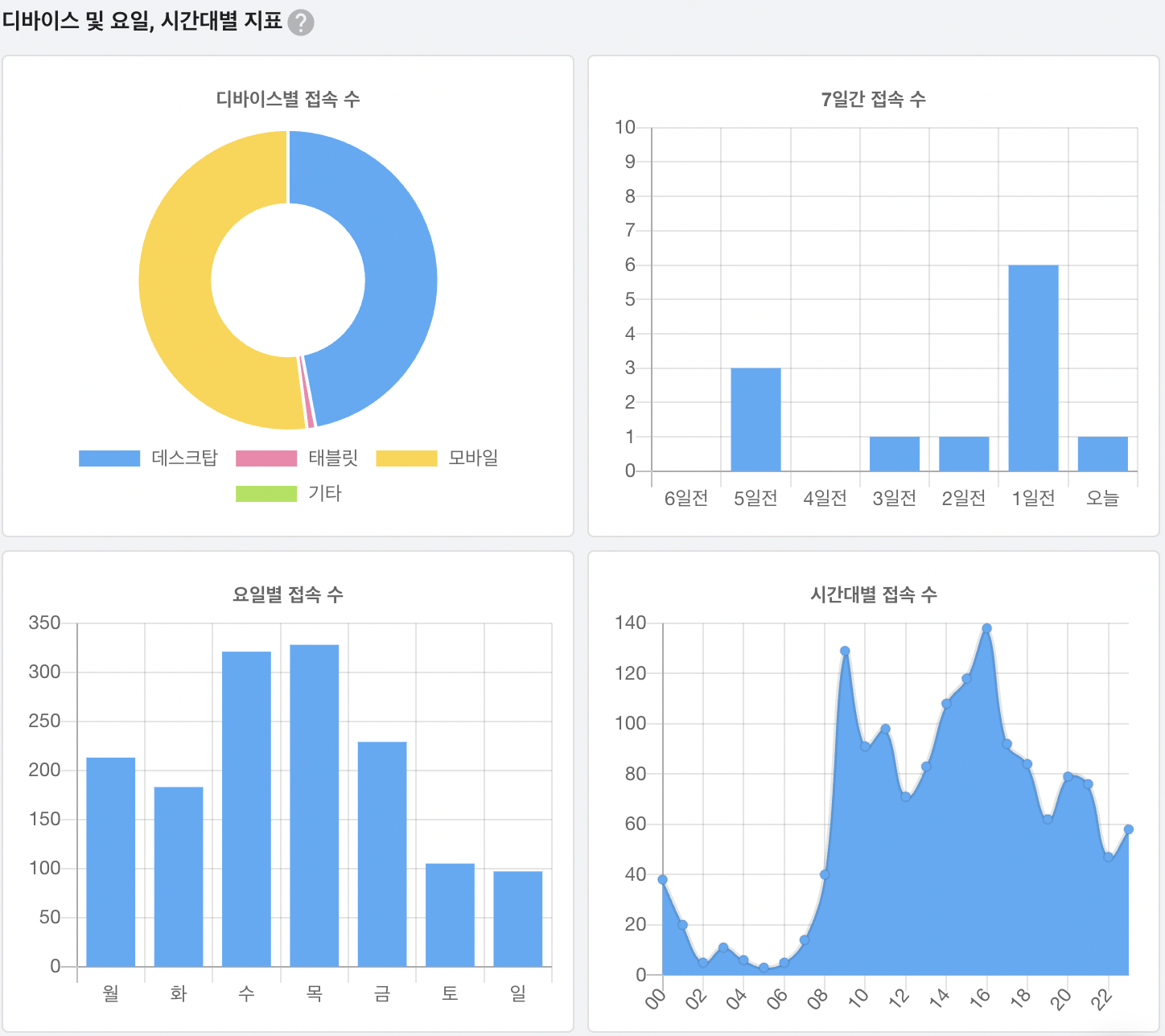Image resolution: width=1165 pixels, height=1036 pixels.
Task: Click the 6일전 axis label
Action: [x=686, y=499]
